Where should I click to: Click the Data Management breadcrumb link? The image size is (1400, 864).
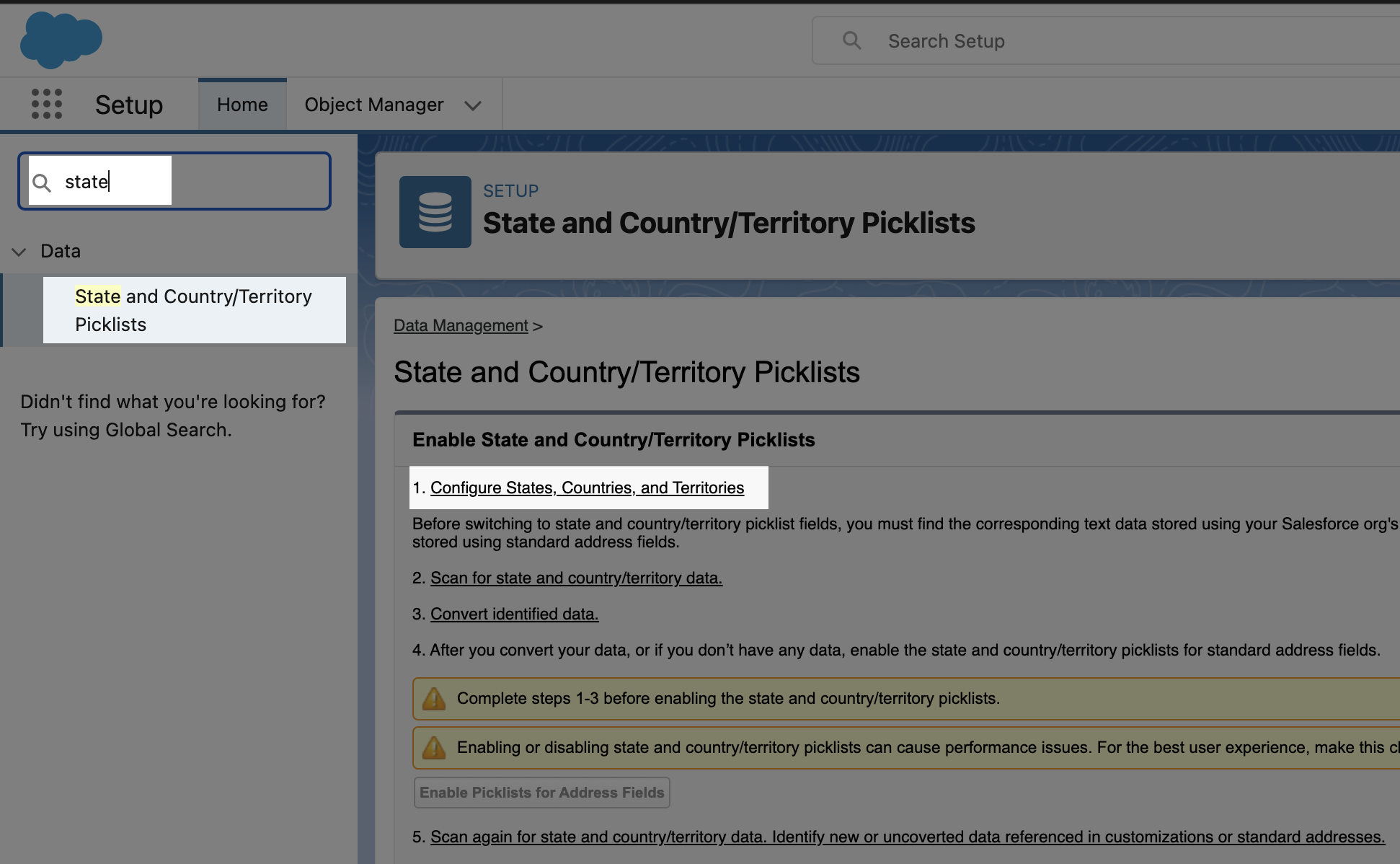(x=461, y=325)
